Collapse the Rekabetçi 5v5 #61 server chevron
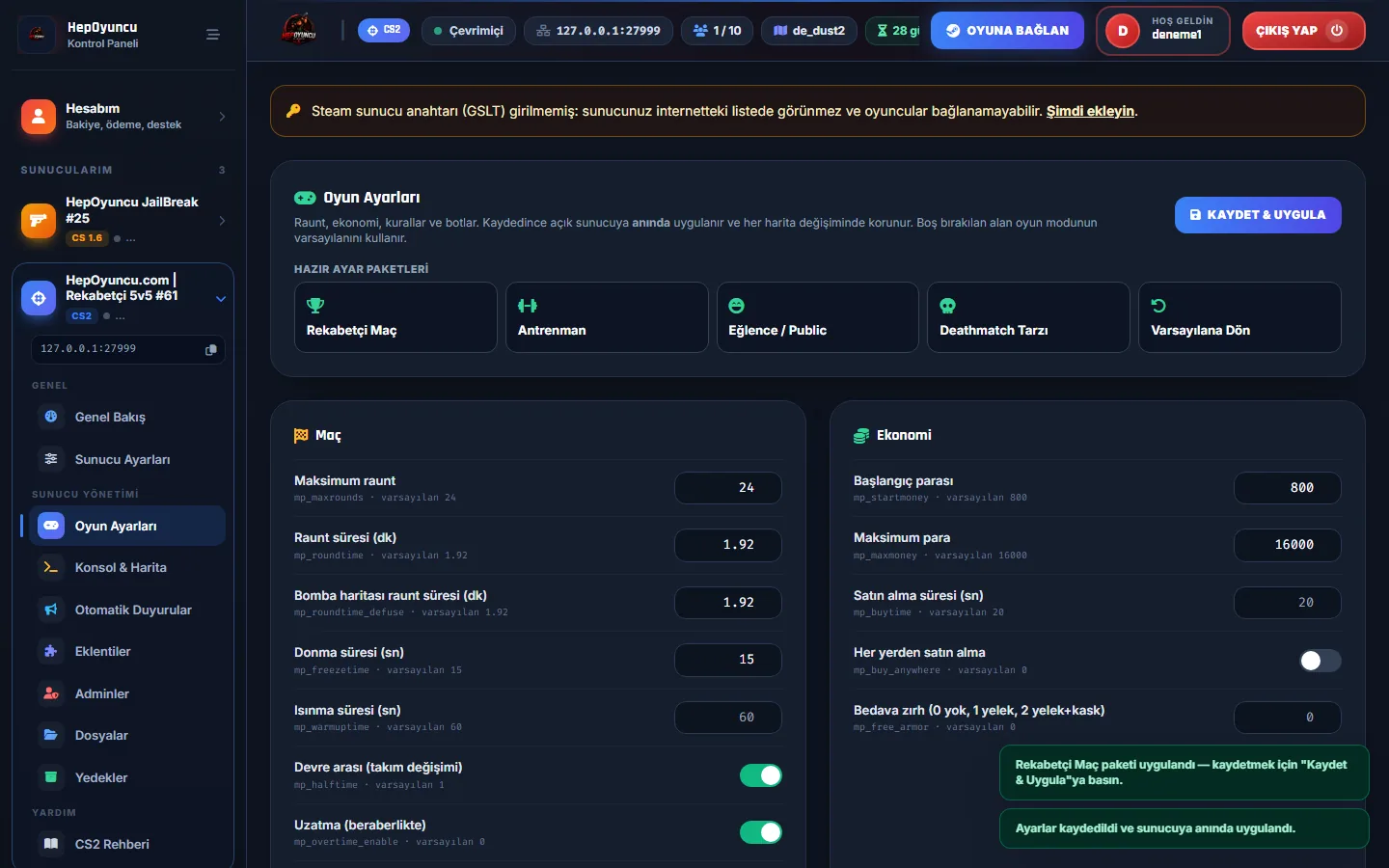Screen dimensions: 1389x868 [x=221, y=299]
